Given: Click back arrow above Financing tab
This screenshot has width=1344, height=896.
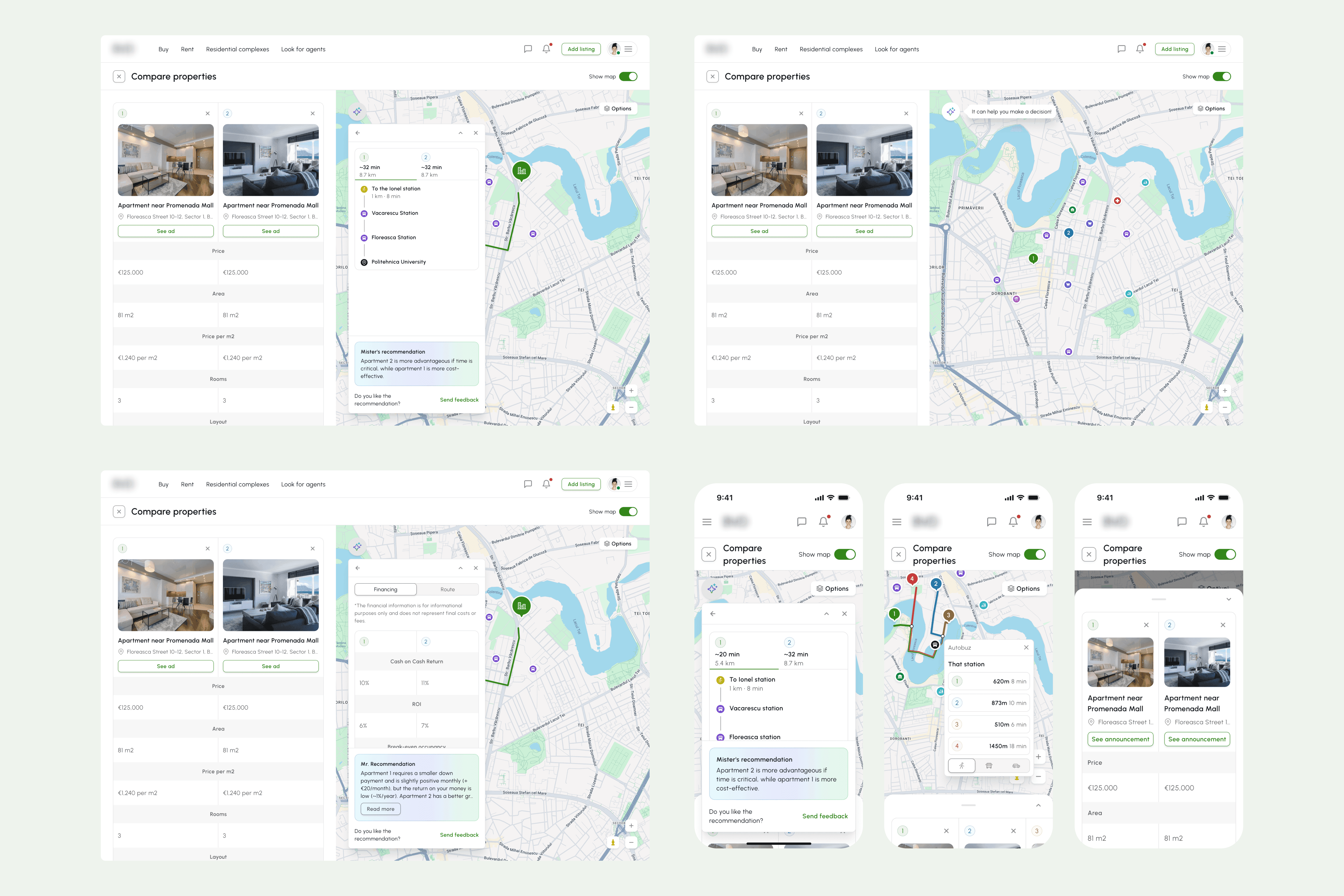Looking at the screenshot, I should (x=358, y=568).
